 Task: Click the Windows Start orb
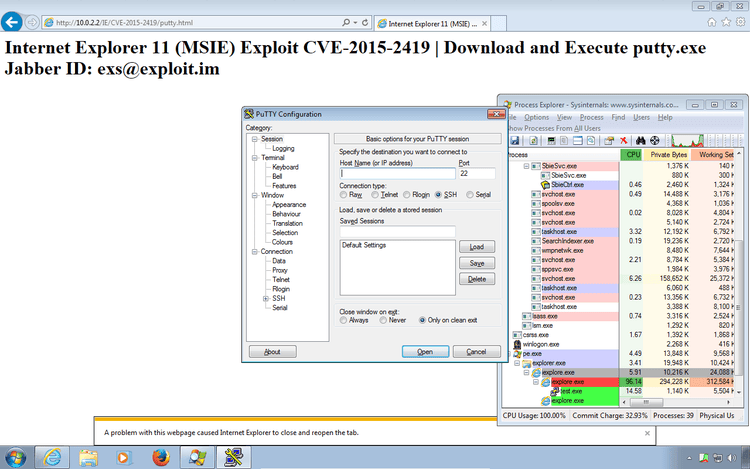(x=15, y=458)
